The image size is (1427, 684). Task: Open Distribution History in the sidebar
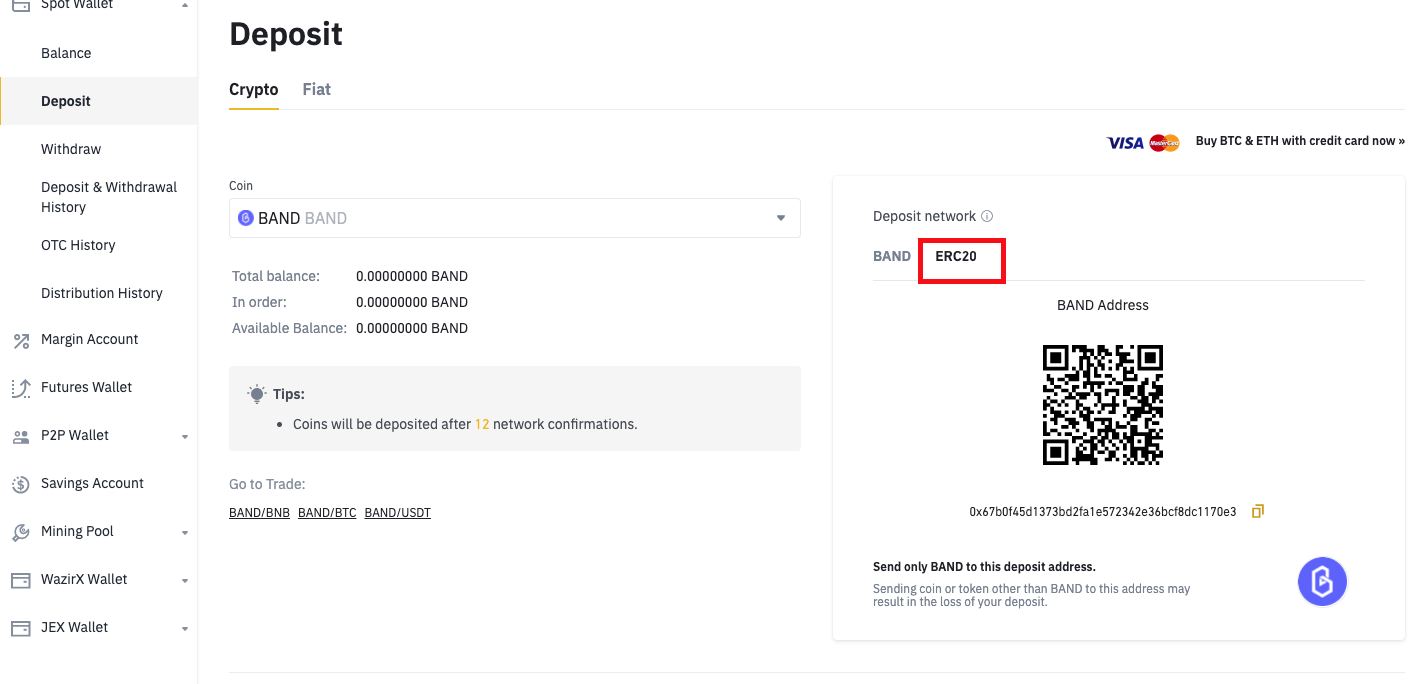point(102,293)
